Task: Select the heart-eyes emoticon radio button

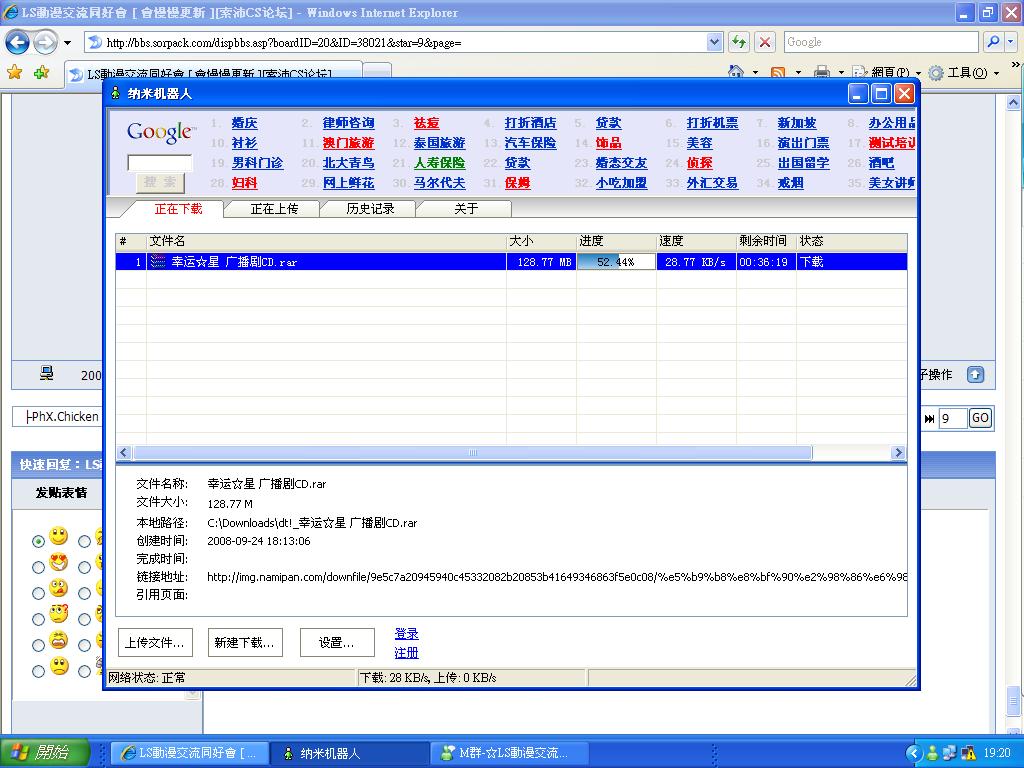Action: click(x=38, y=567)
